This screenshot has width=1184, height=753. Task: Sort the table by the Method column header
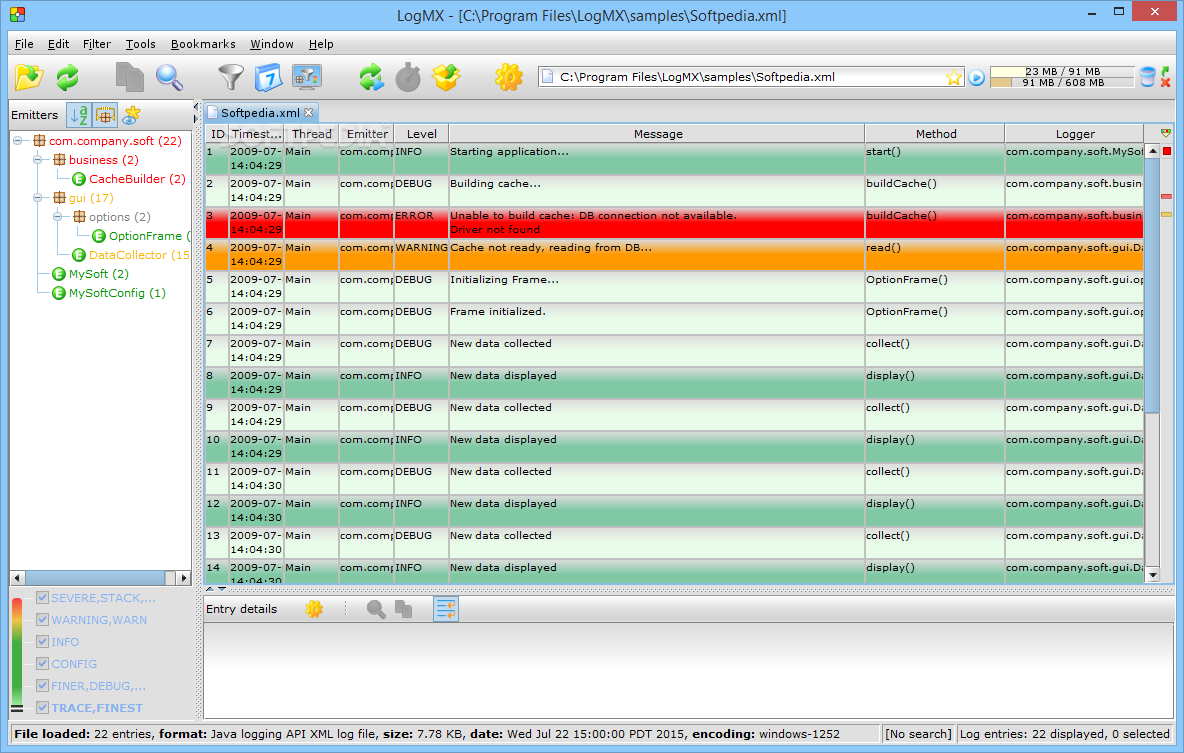[x=936, y=134]
